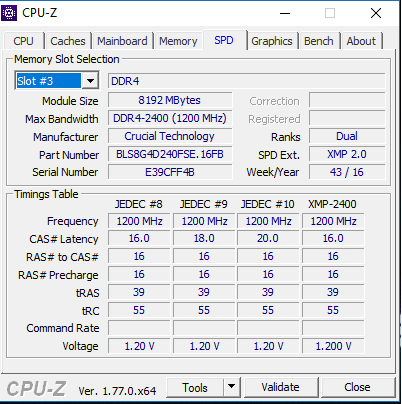
Task: Click the Slot #3 combo box field
Action: pyautogui.click(x=57, y=81)
